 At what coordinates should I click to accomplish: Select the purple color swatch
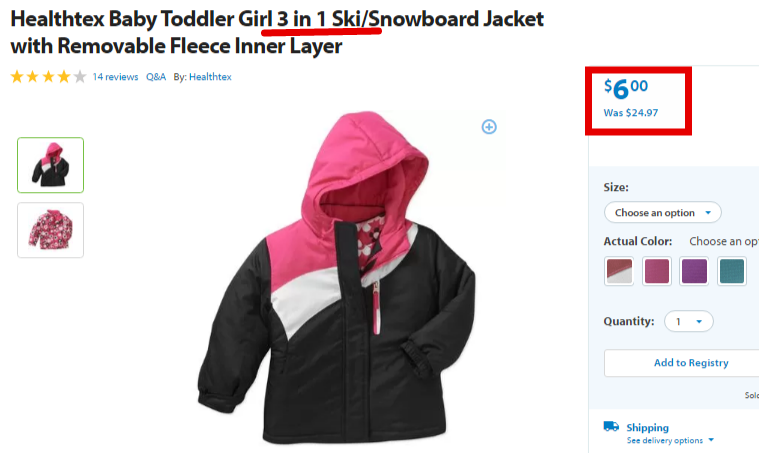click(x=694, y=271)
